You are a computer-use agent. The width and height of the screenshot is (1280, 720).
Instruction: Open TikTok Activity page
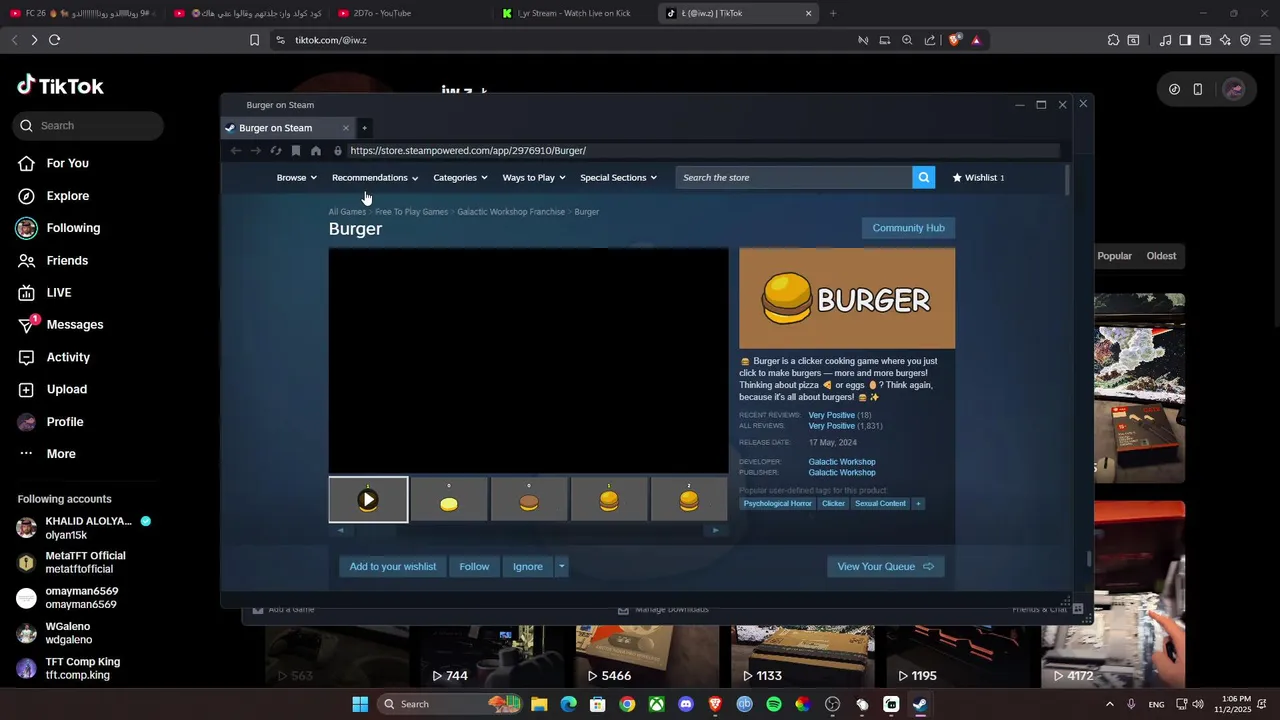pos(54,357)
